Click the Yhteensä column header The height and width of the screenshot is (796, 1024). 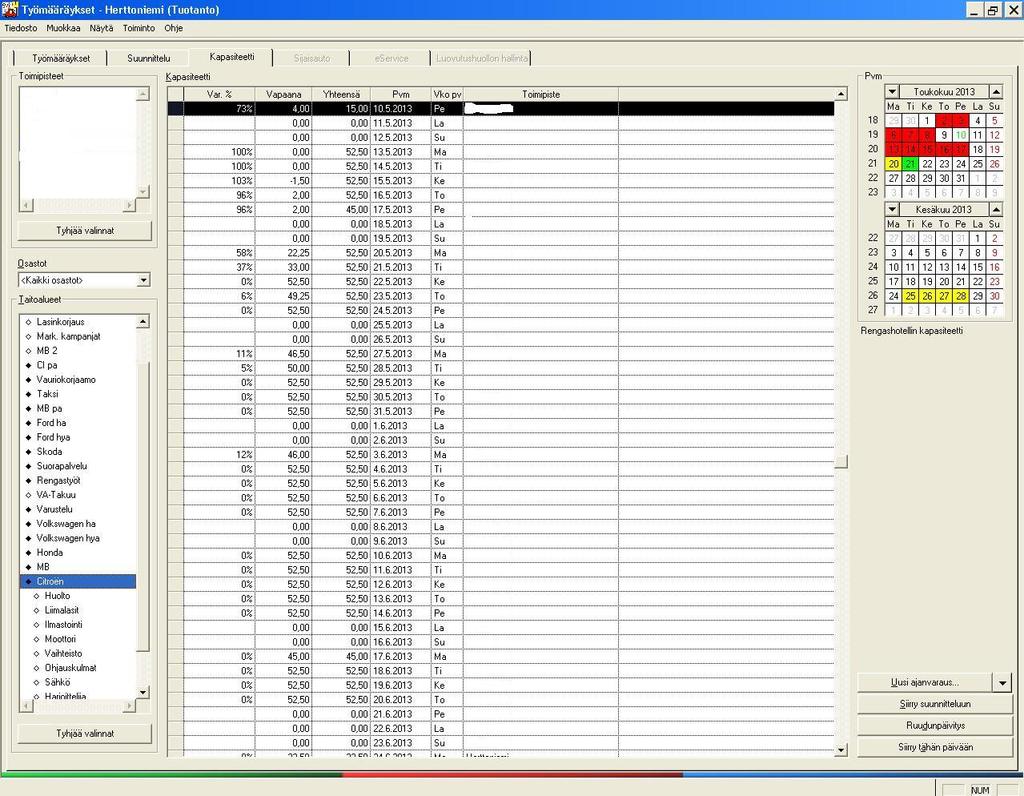tap(341, 94)
